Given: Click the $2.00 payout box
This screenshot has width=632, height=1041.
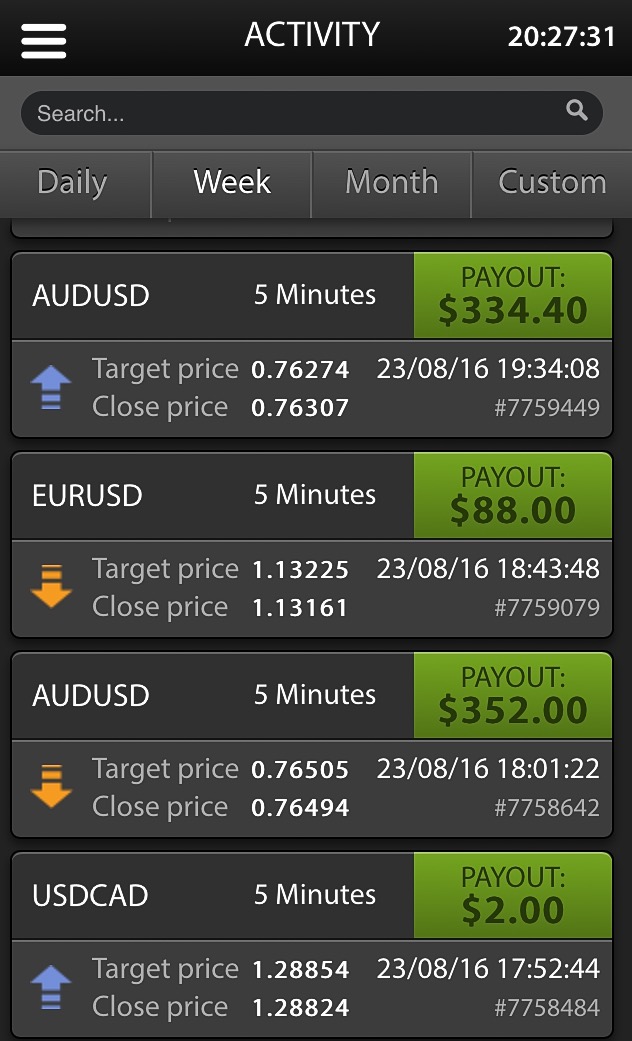Looking at the screenshot, I should pyautogui.click(x=512, y=896).
